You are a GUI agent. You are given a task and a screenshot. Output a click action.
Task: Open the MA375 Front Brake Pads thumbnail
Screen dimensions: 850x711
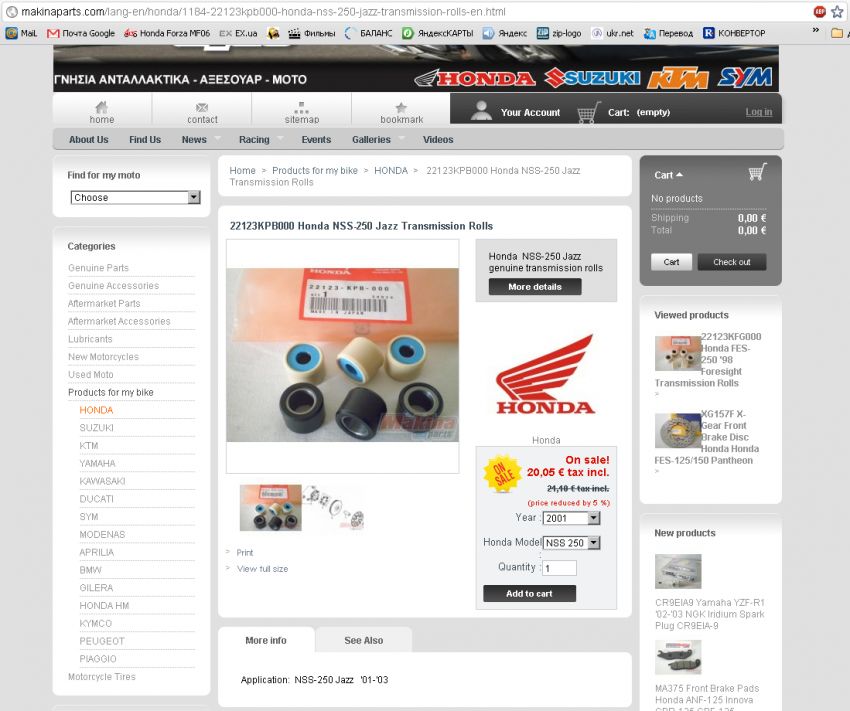[678, 657]
